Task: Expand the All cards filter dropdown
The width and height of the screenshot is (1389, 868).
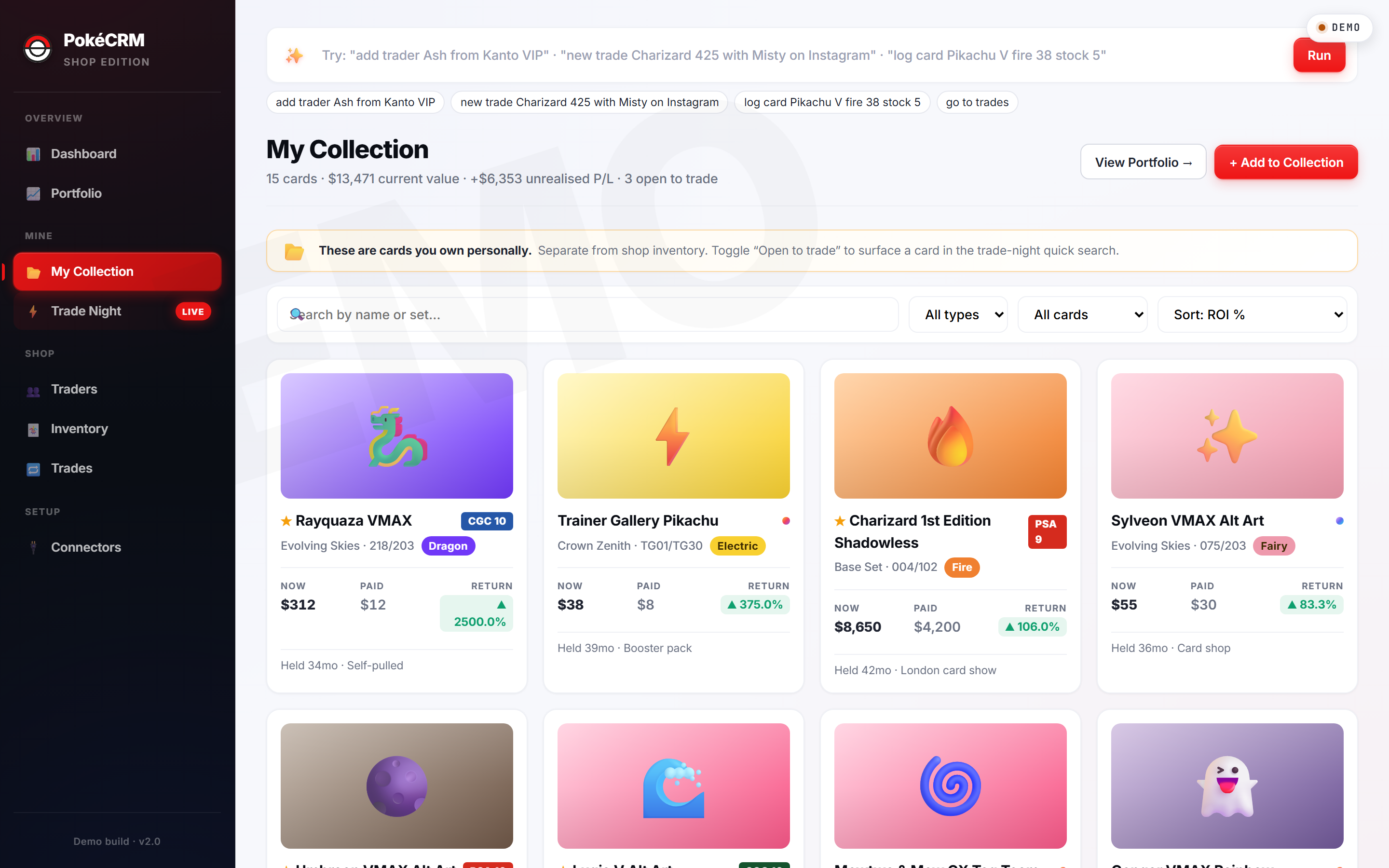Action: pos(1082,314)
